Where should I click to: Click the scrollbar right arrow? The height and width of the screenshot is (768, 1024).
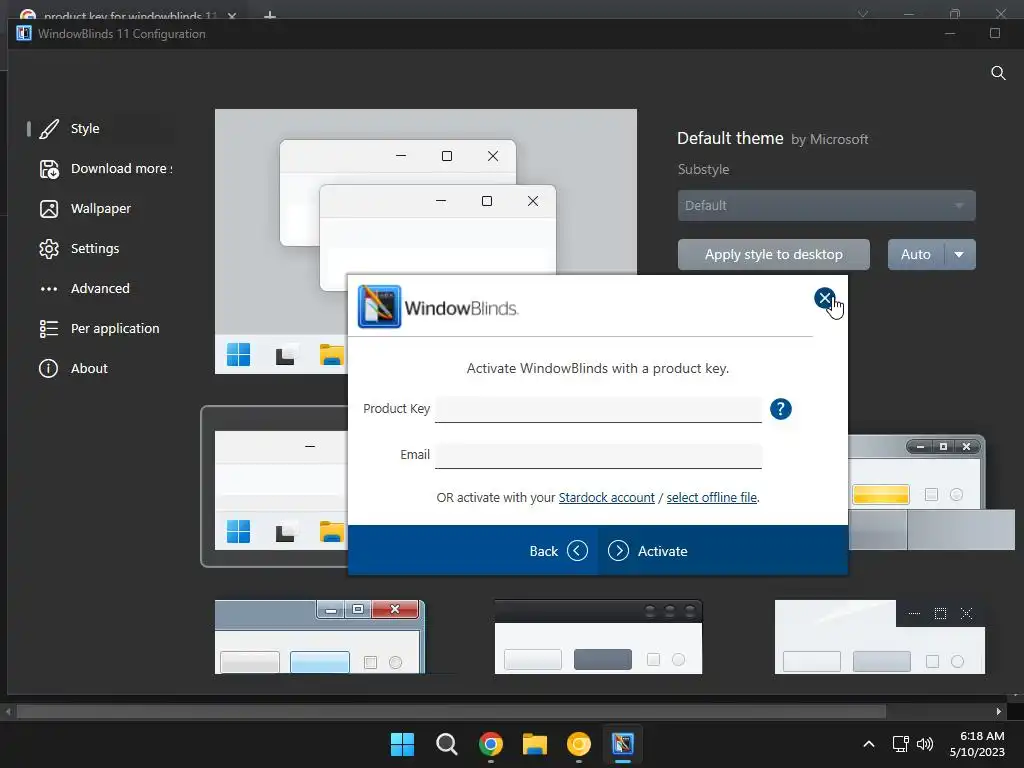click(x=999, y=711)
